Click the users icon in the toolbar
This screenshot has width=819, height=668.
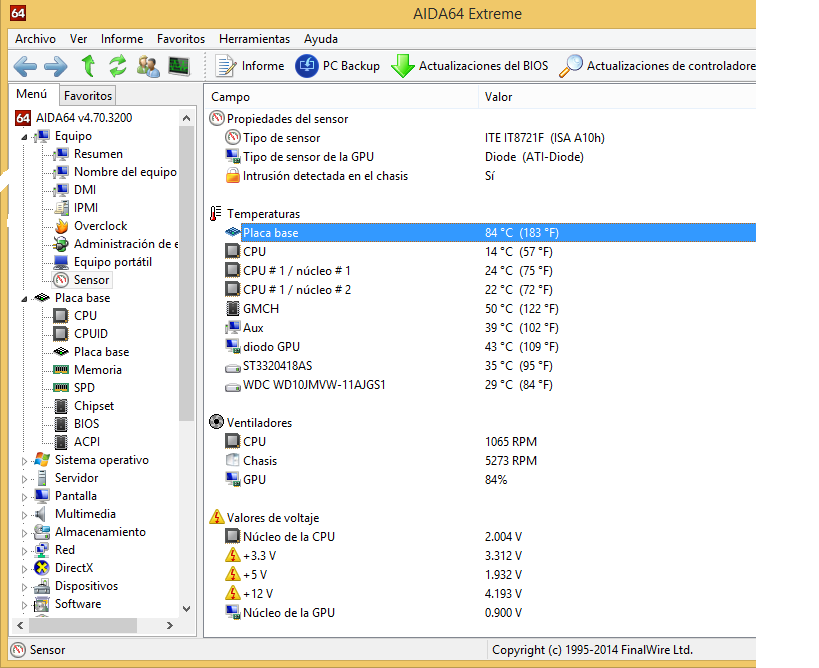pos(148,66)
